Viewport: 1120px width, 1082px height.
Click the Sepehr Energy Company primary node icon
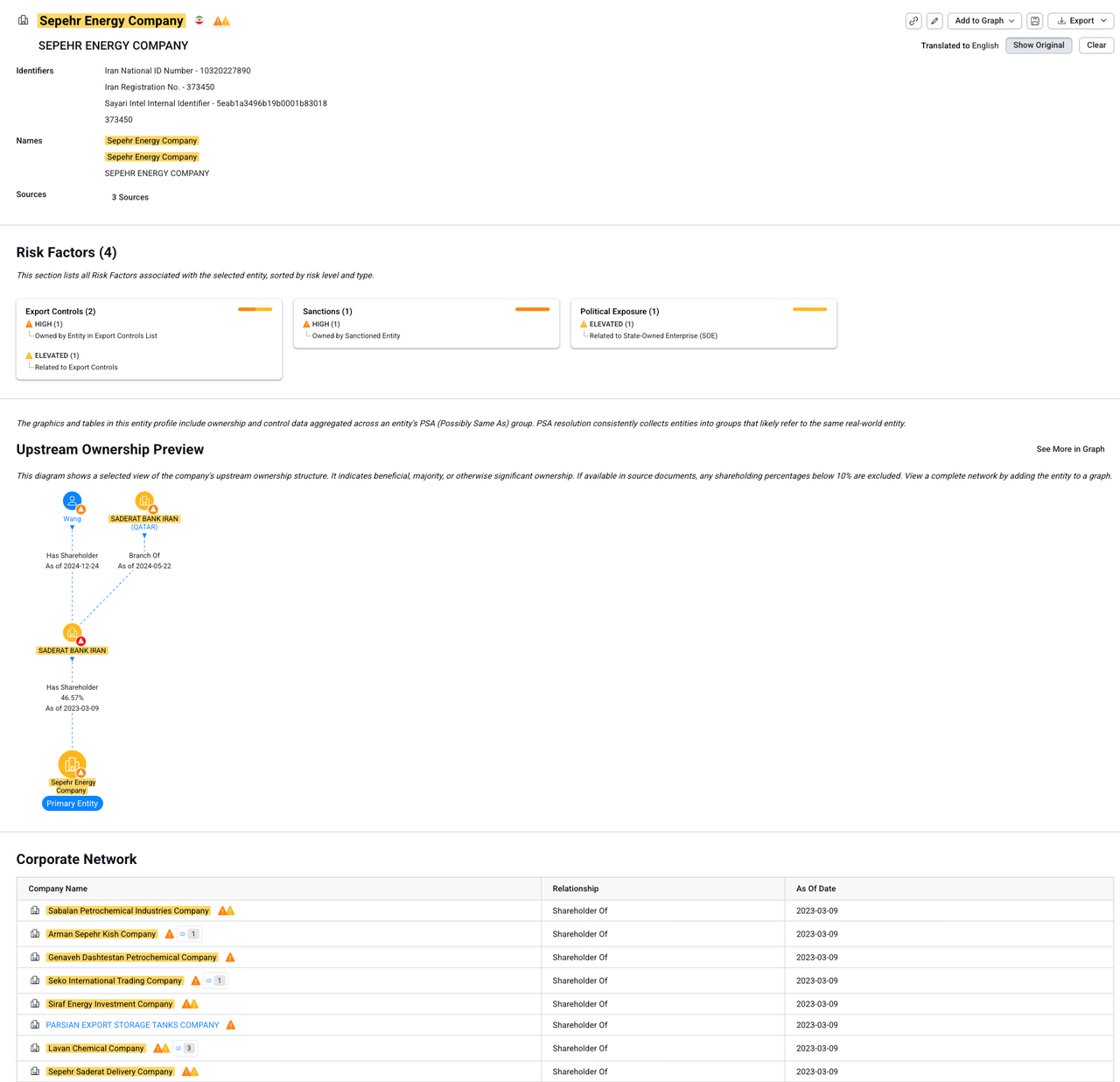(x=72, y=764)
